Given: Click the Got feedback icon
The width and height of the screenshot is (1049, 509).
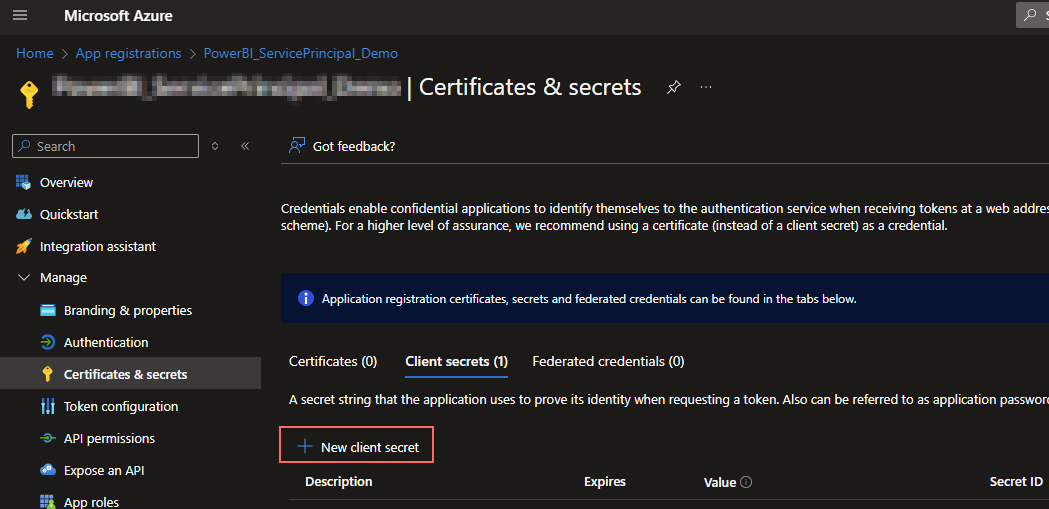Looking at the screenshot, I should tap(296, 146).
